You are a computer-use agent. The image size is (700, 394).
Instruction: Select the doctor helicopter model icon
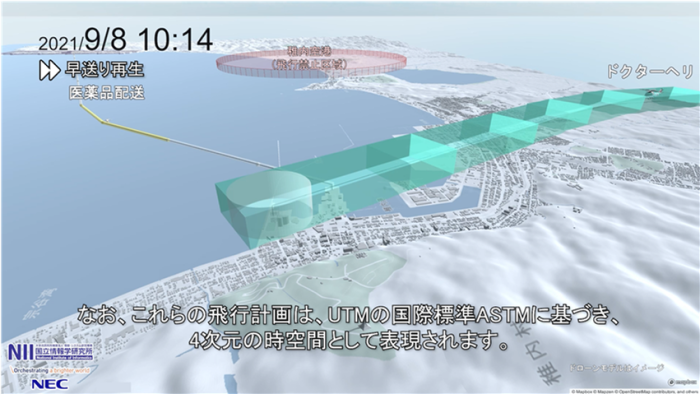653,92
